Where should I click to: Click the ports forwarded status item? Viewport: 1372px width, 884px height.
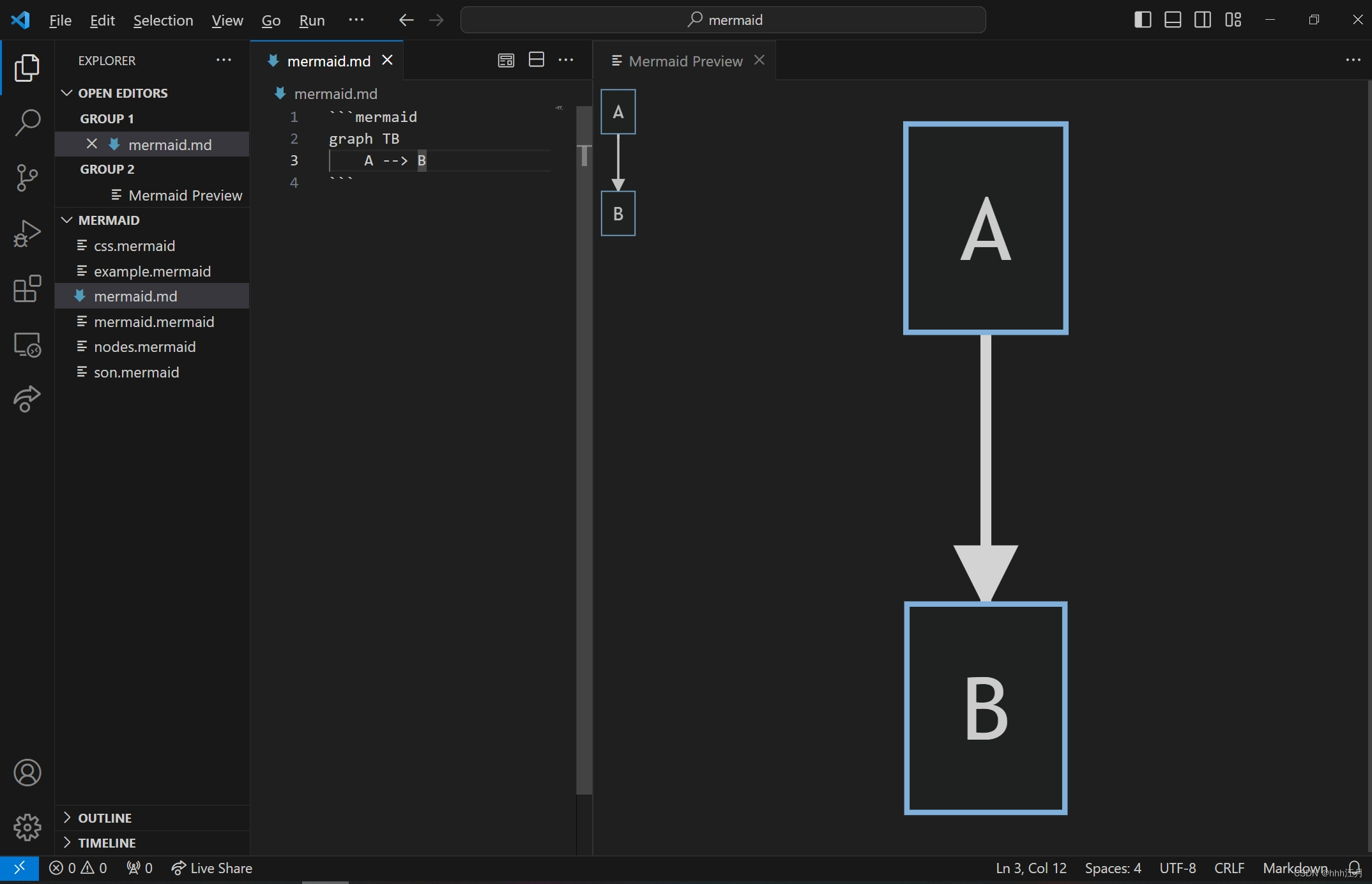[139, 868]
